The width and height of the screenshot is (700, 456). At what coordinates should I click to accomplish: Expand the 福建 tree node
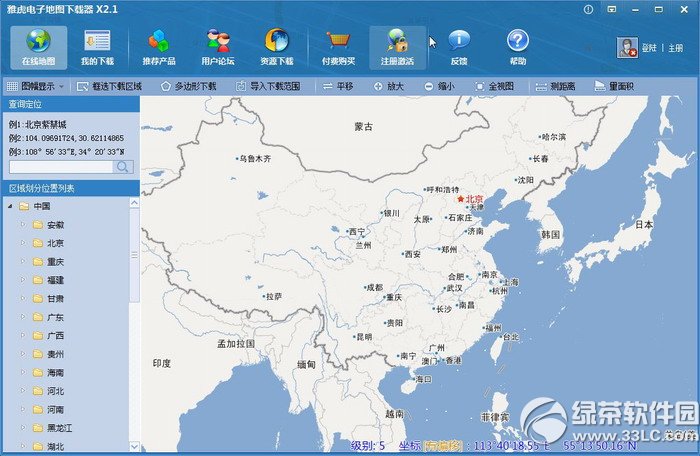click(23, 280)
